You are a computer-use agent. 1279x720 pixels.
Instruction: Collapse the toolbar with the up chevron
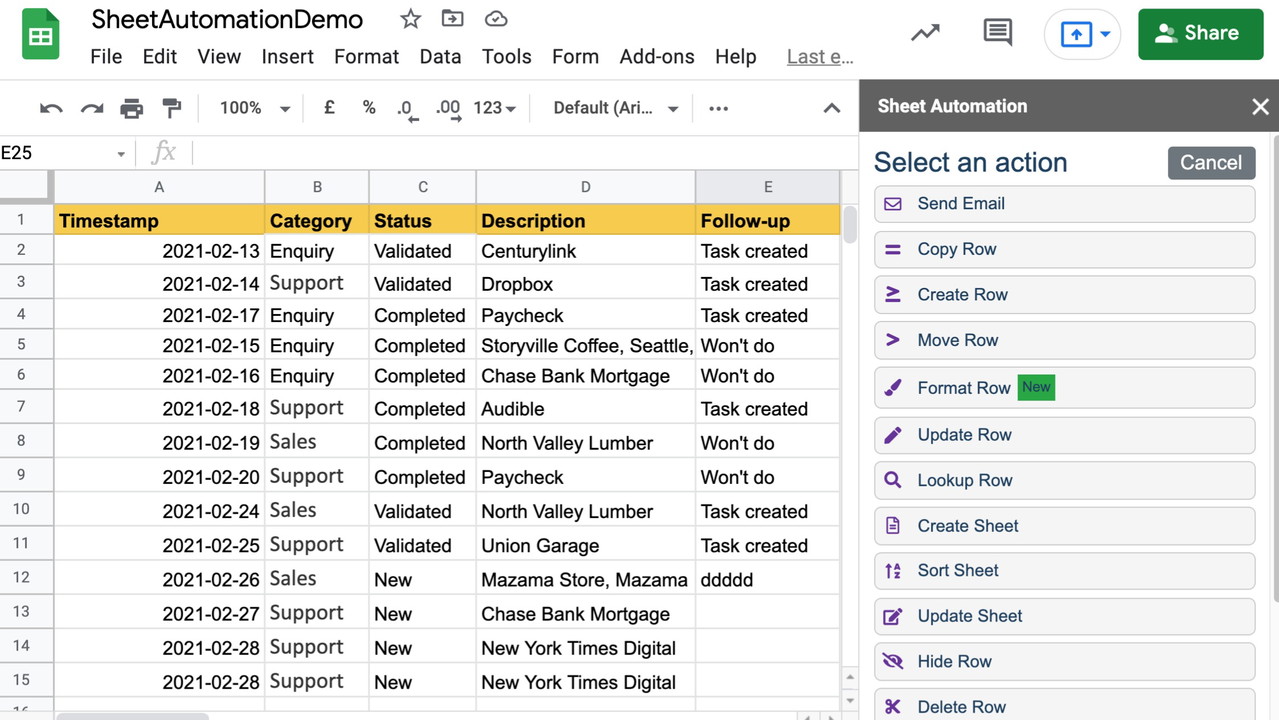[x=831, y=108]
